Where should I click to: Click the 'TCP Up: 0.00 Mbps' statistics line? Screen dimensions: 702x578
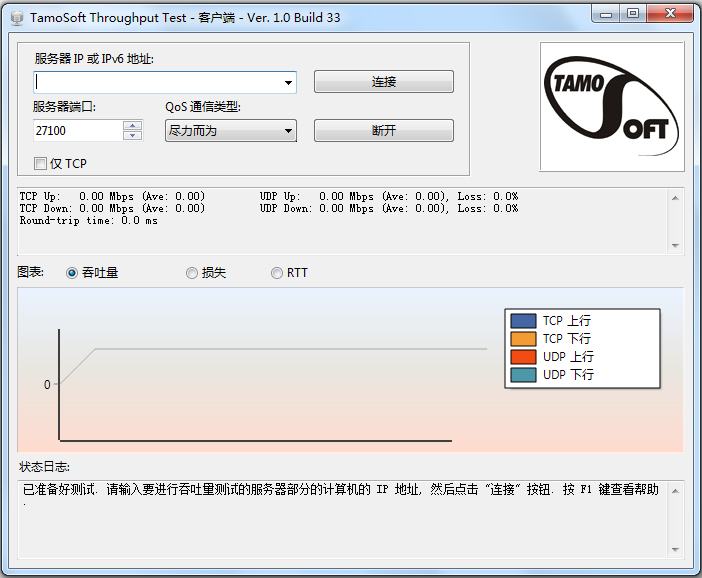[112, 197]
